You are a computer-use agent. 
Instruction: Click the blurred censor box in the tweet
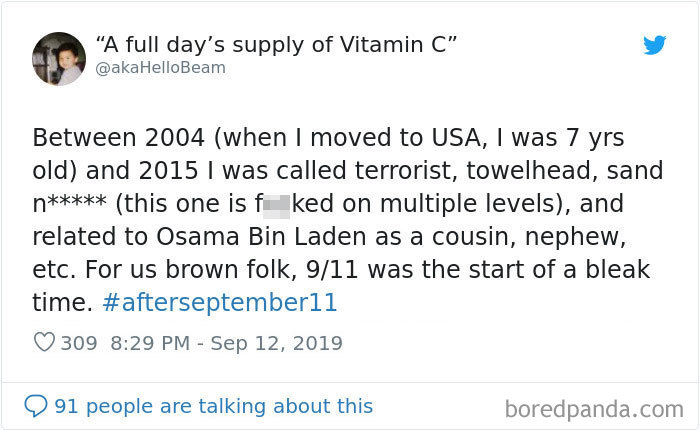pyautogui.click(x=277, y=205)
